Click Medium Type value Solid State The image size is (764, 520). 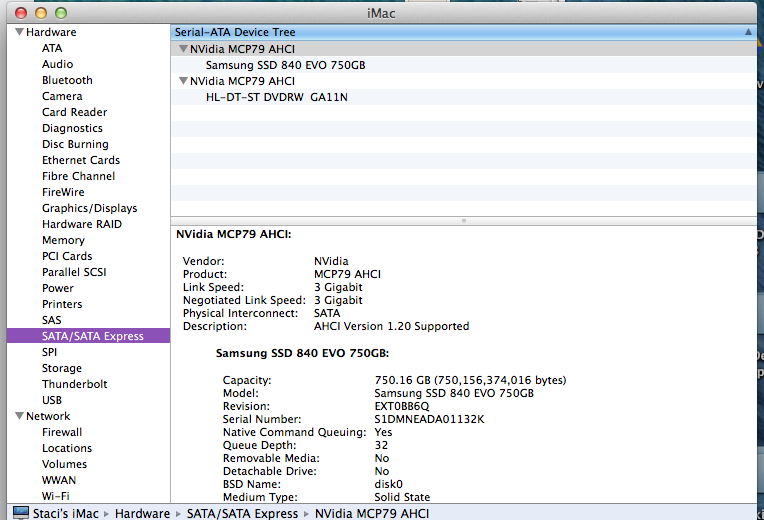tap(402, 497)
